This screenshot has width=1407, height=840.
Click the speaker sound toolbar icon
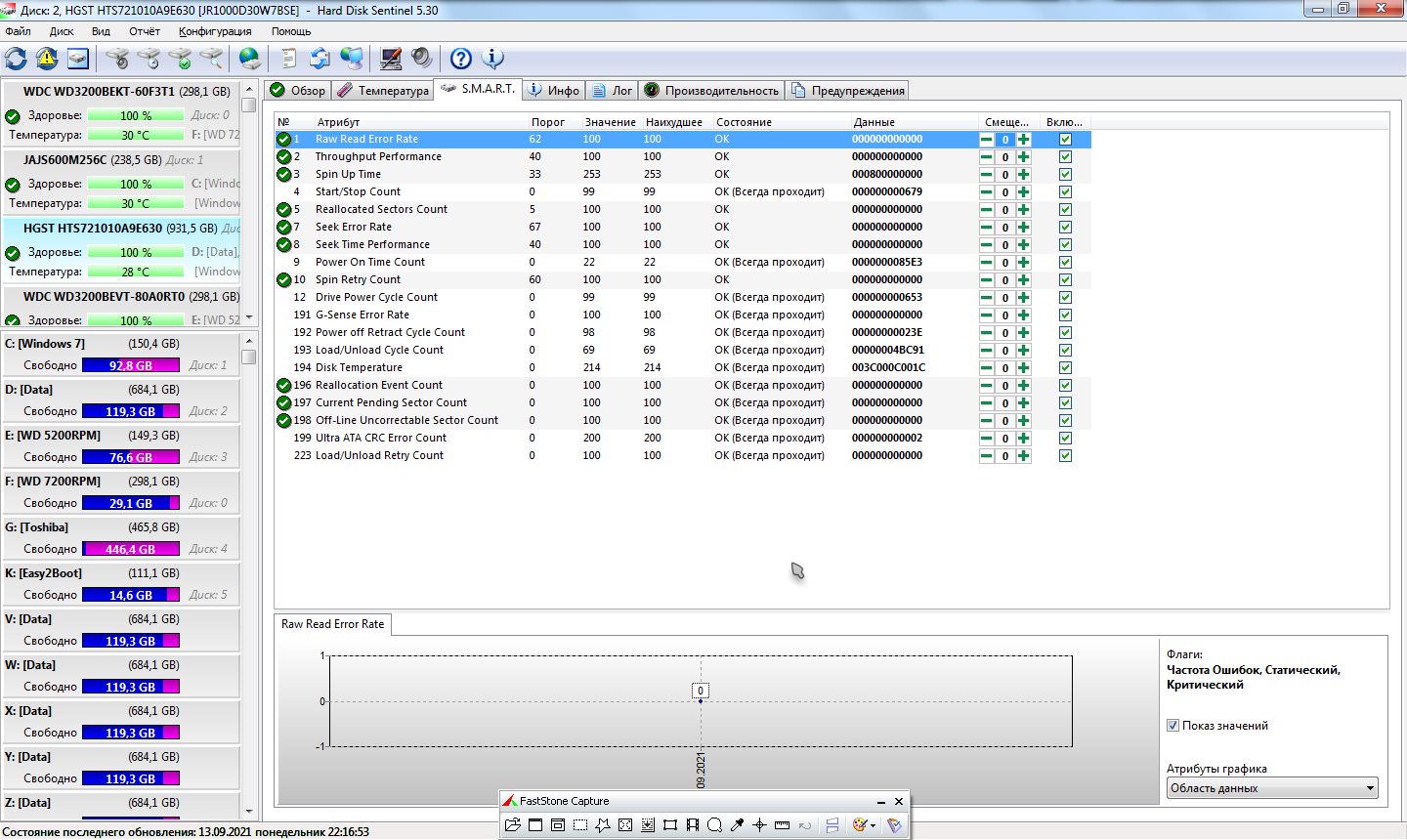pos(422,59)
